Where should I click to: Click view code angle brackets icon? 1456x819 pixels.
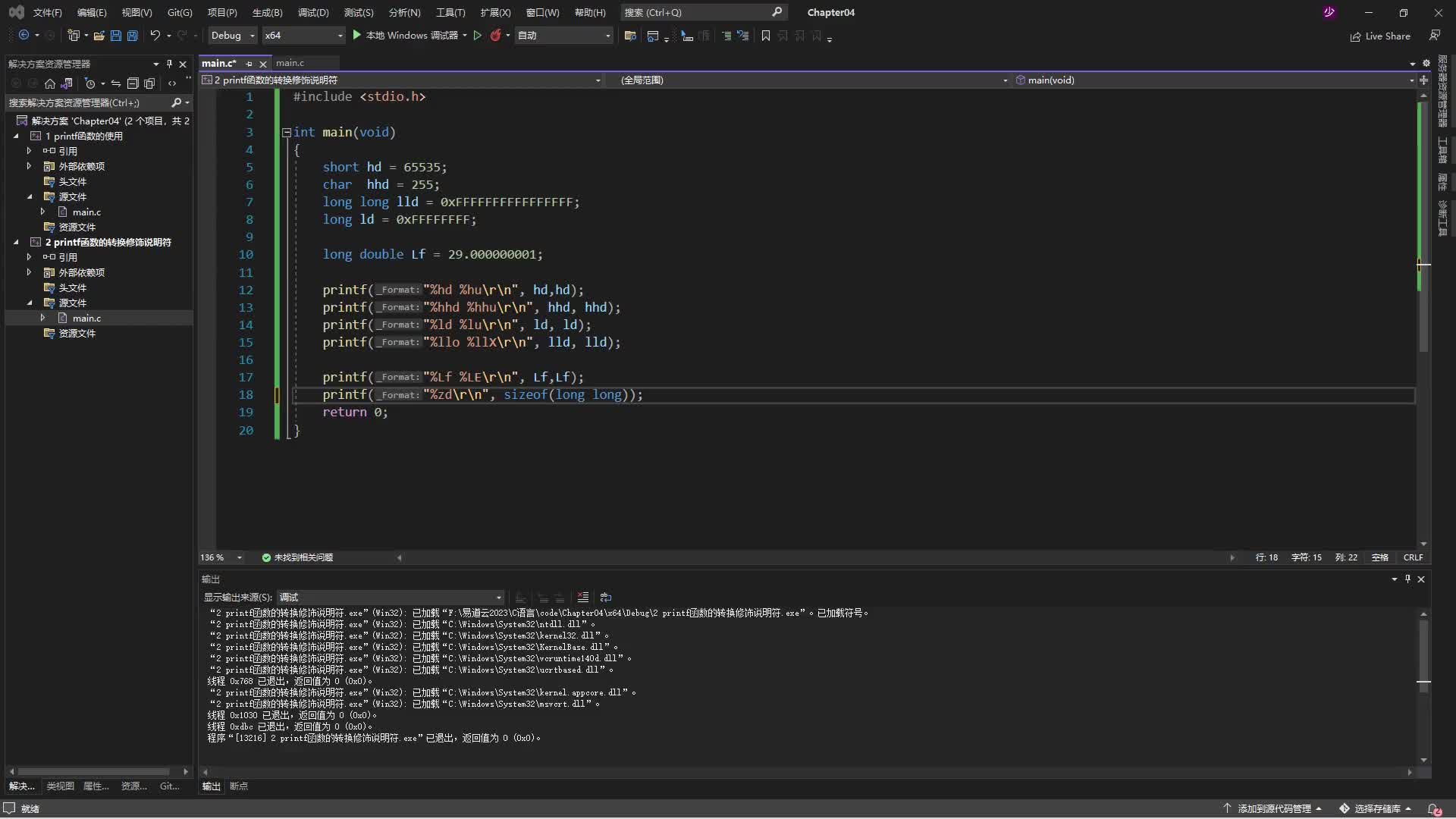[172, 83]
